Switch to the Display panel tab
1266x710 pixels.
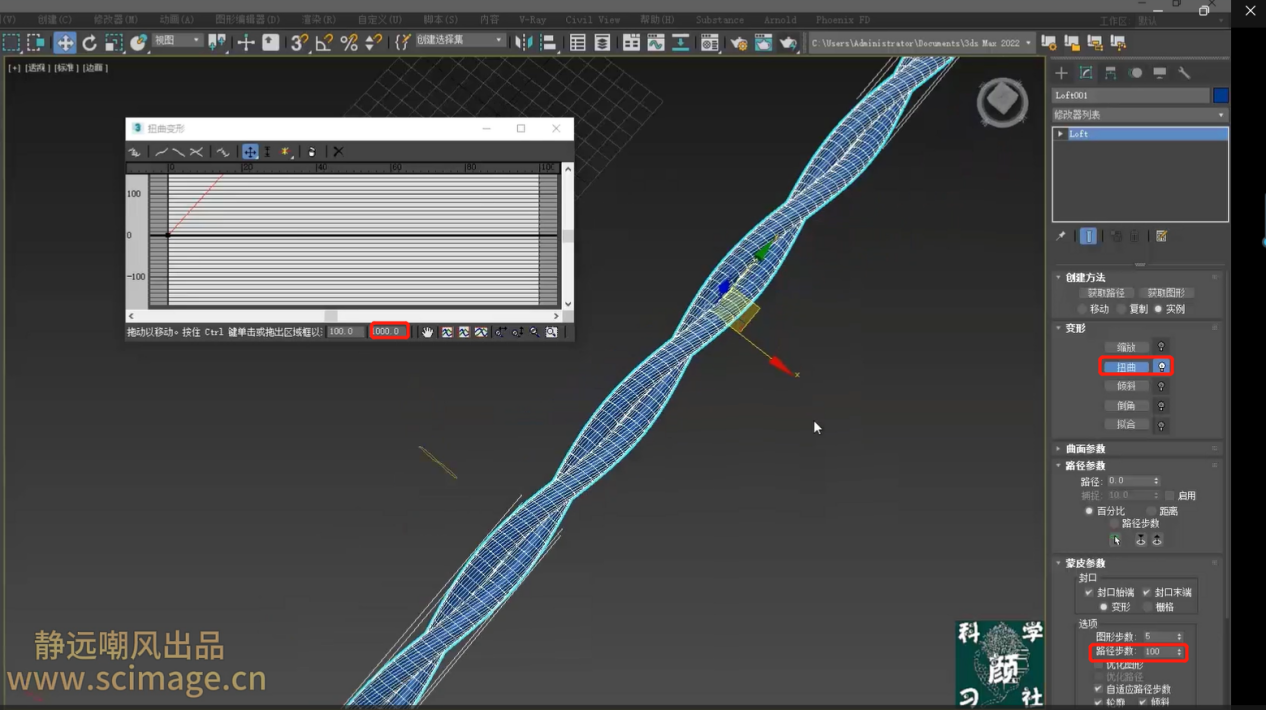click(1160, 73)
